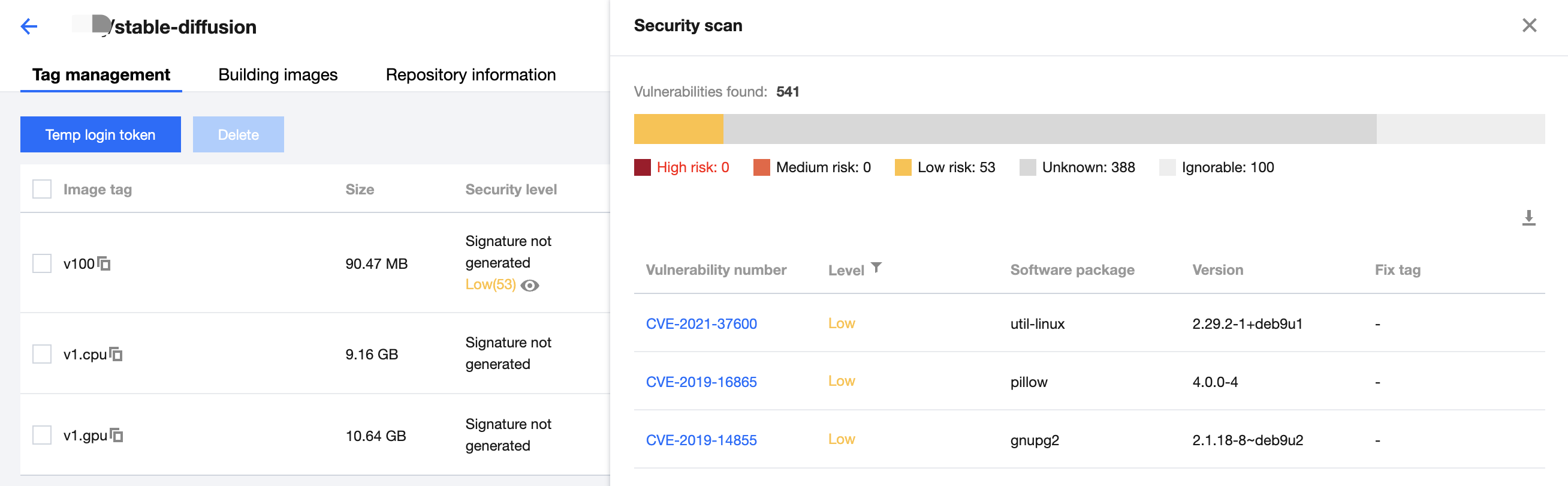The image size is (1568, 486).
Task: Copy the v100 image tag
Action: pyautogui.click(x=104, y=264)
